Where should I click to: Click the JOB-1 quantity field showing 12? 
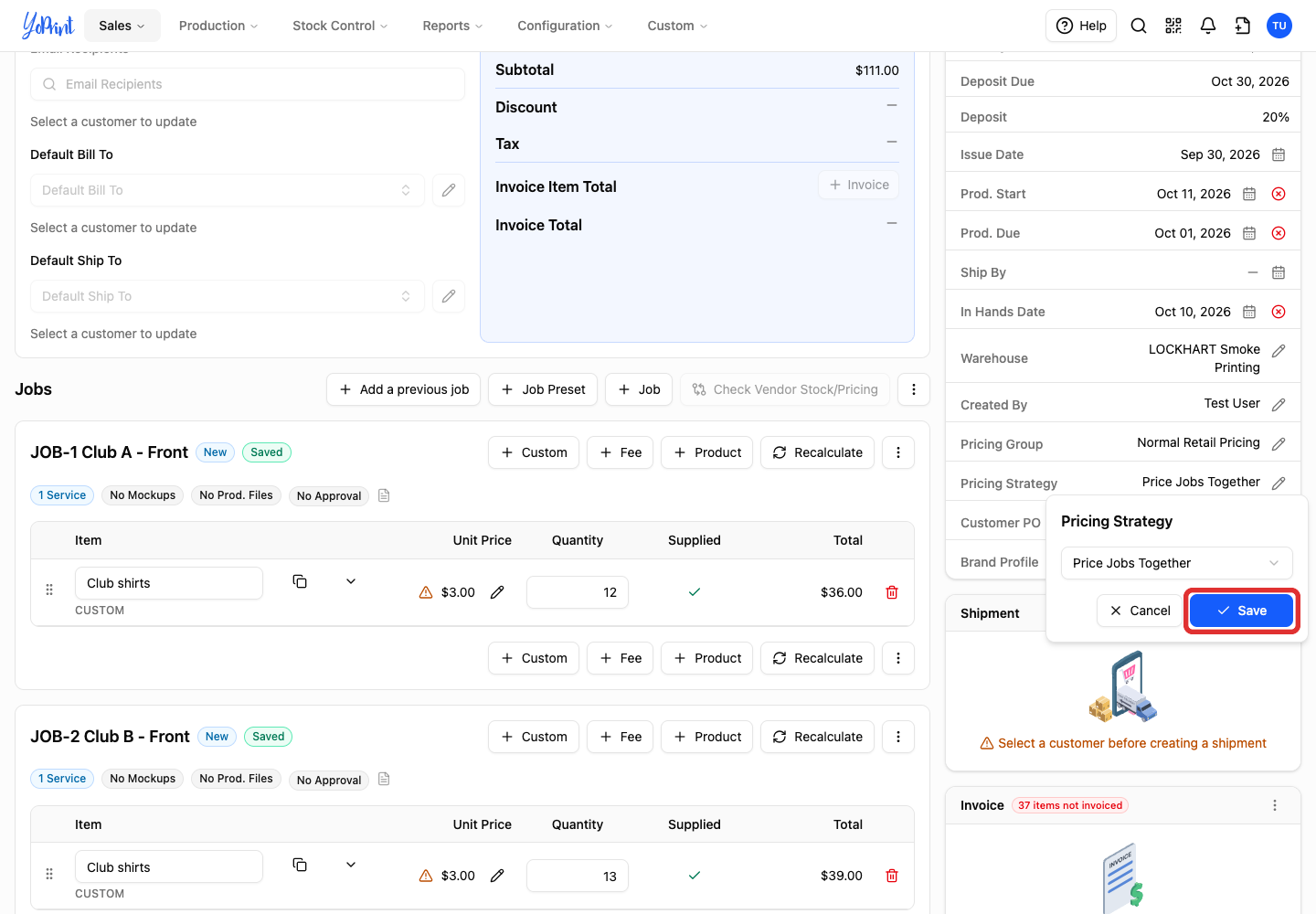tap(578, 592)
